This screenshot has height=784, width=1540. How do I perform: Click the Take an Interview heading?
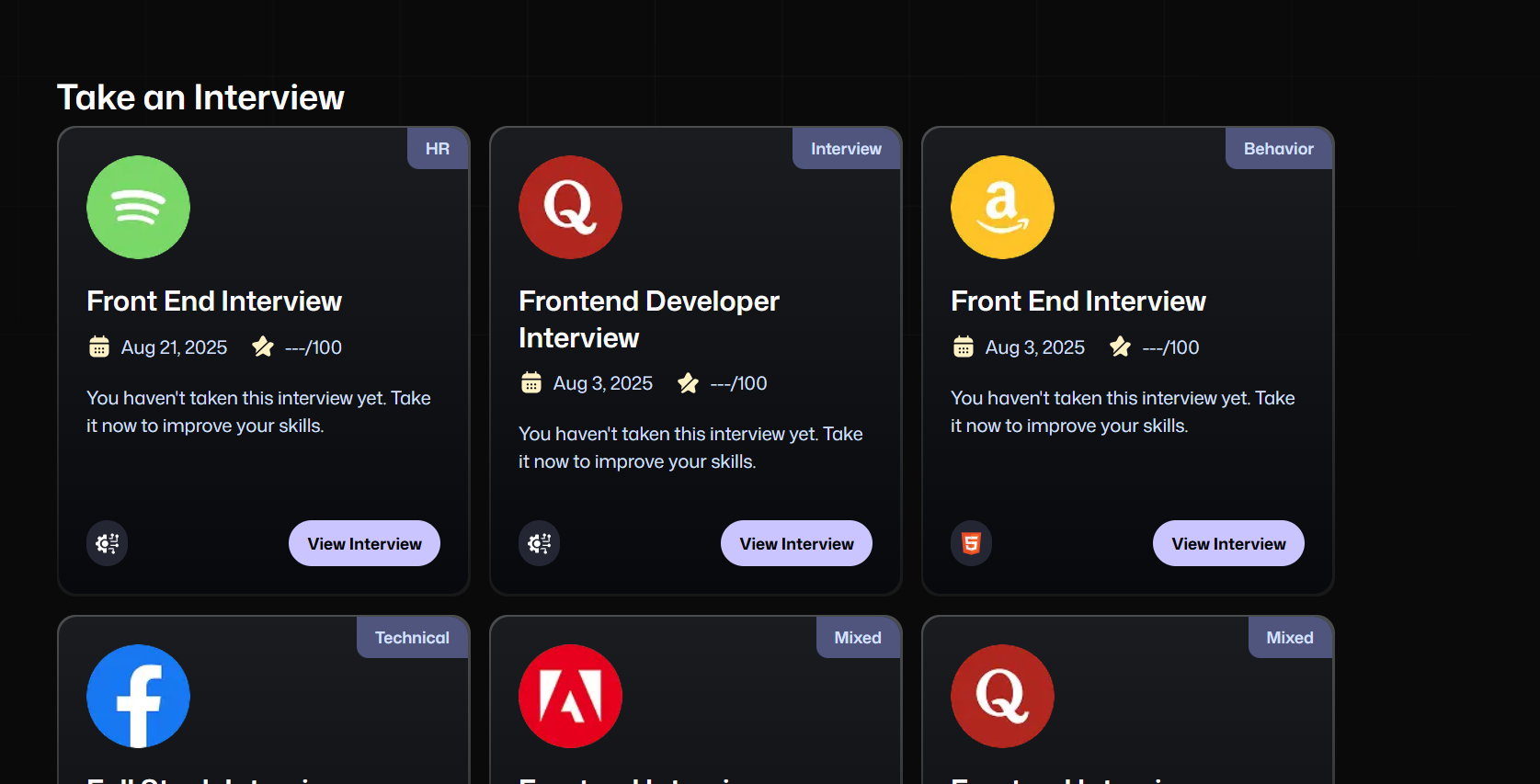[x=200, y=97]
